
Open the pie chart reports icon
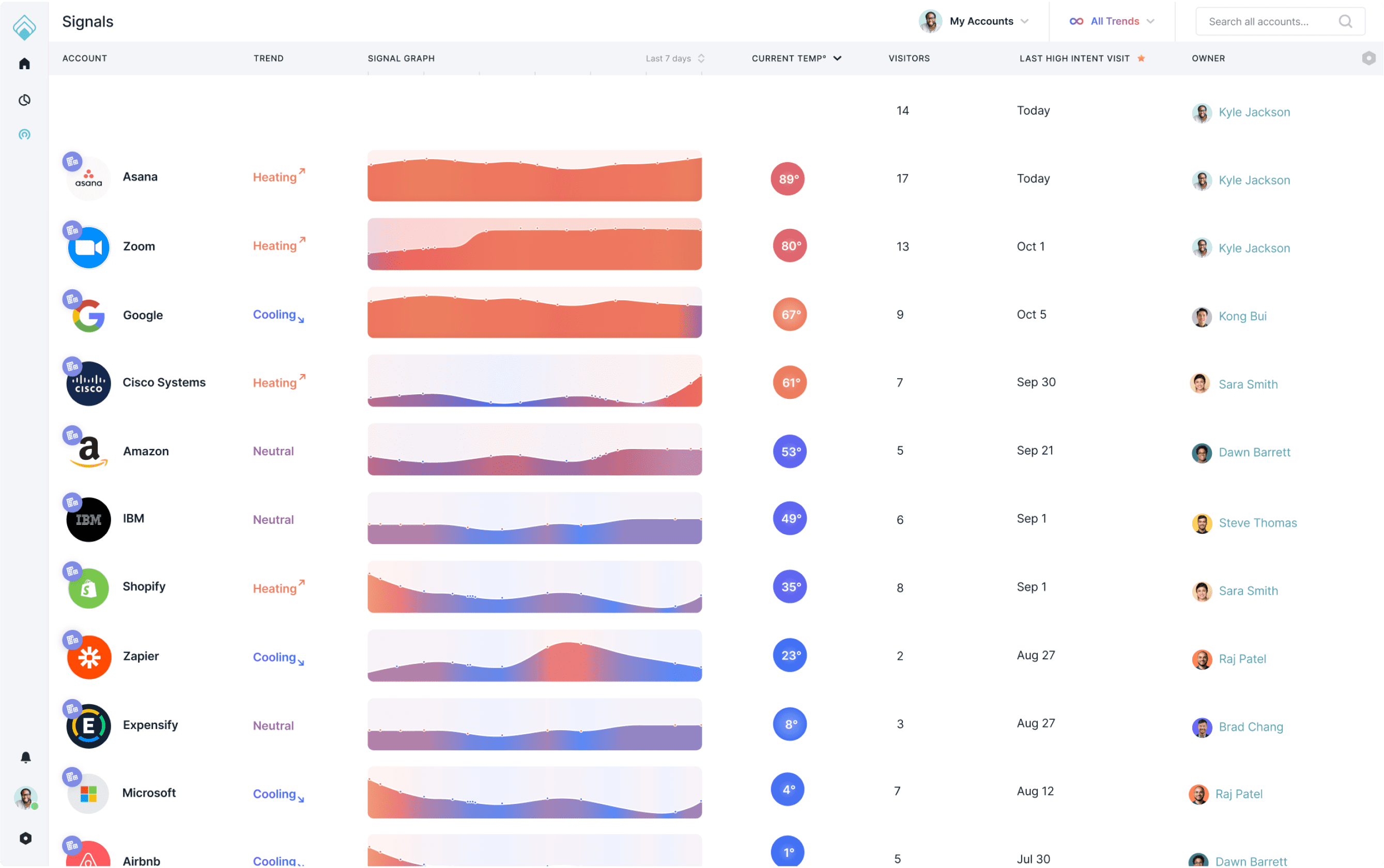coord(24,100)
